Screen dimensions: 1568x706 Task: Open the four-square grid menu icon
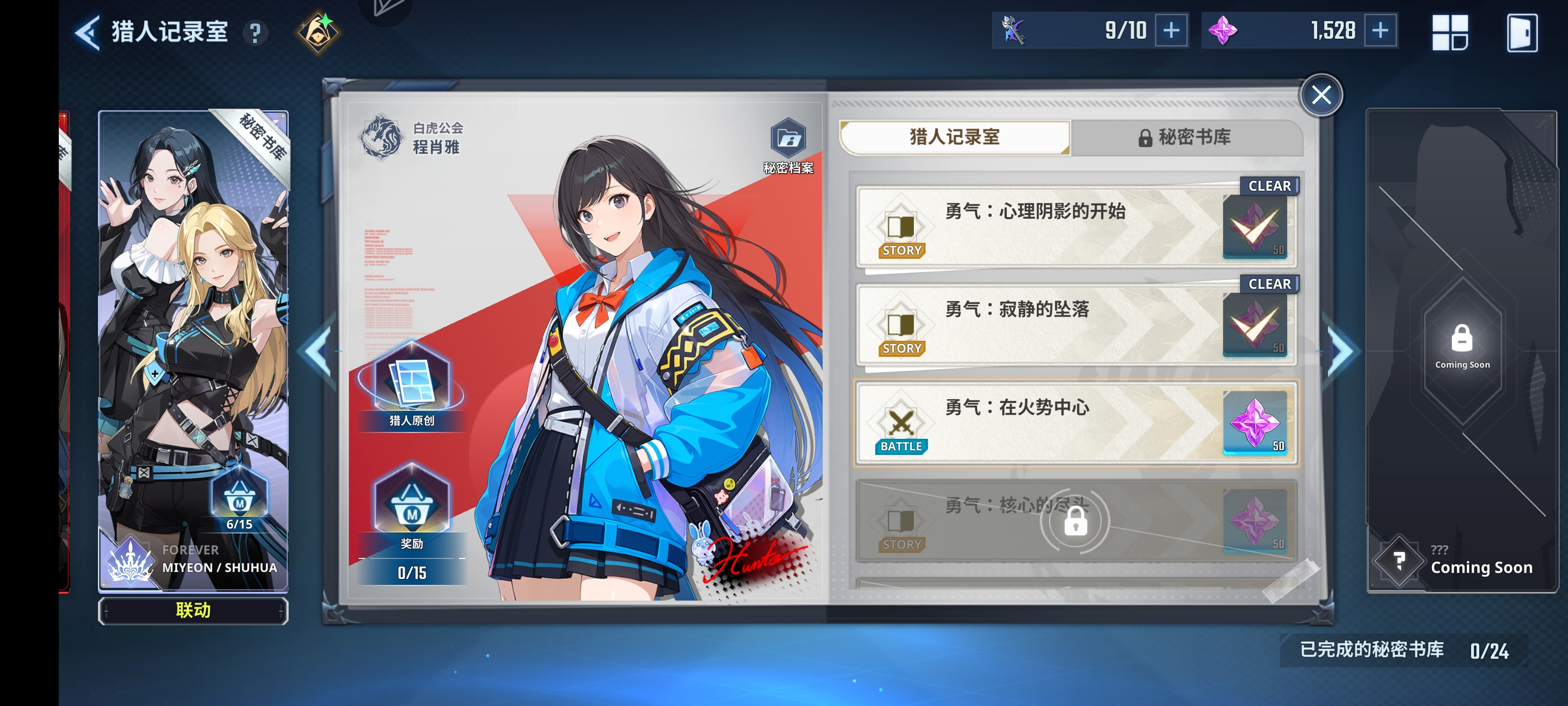click(1450, 32)
